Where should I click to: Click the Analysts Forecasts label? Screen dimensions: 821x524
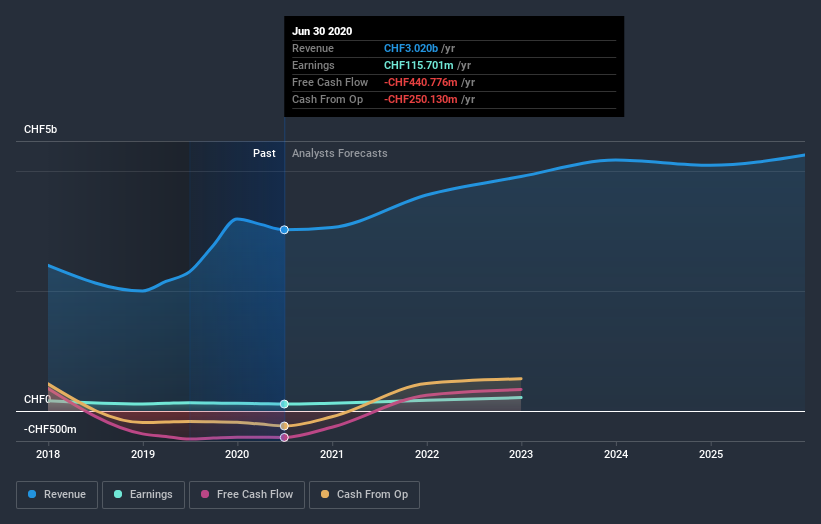[x=340, y=153]
